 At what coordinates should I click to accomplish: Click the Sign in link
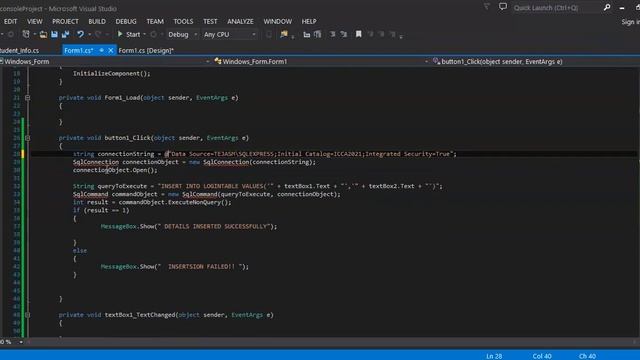point(631,22)
